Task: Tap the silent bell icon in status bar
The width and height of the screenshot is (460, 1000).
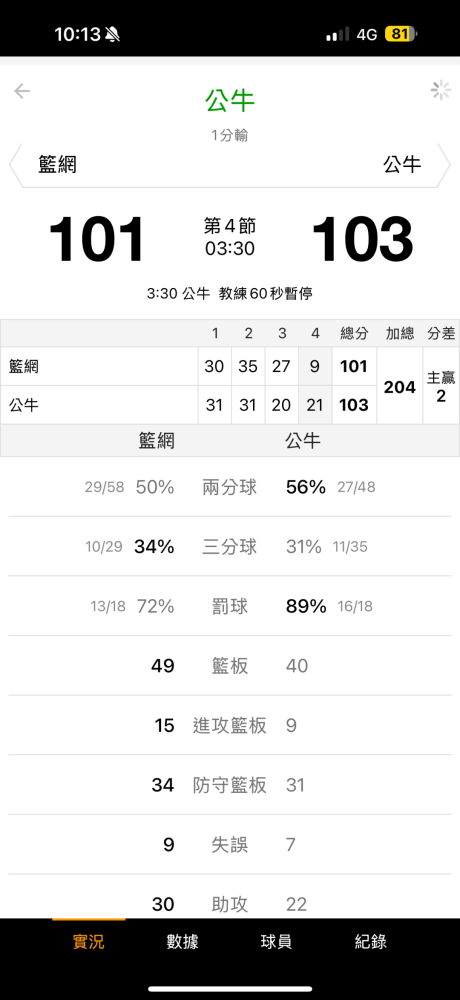Action: [x=113, y=34]
